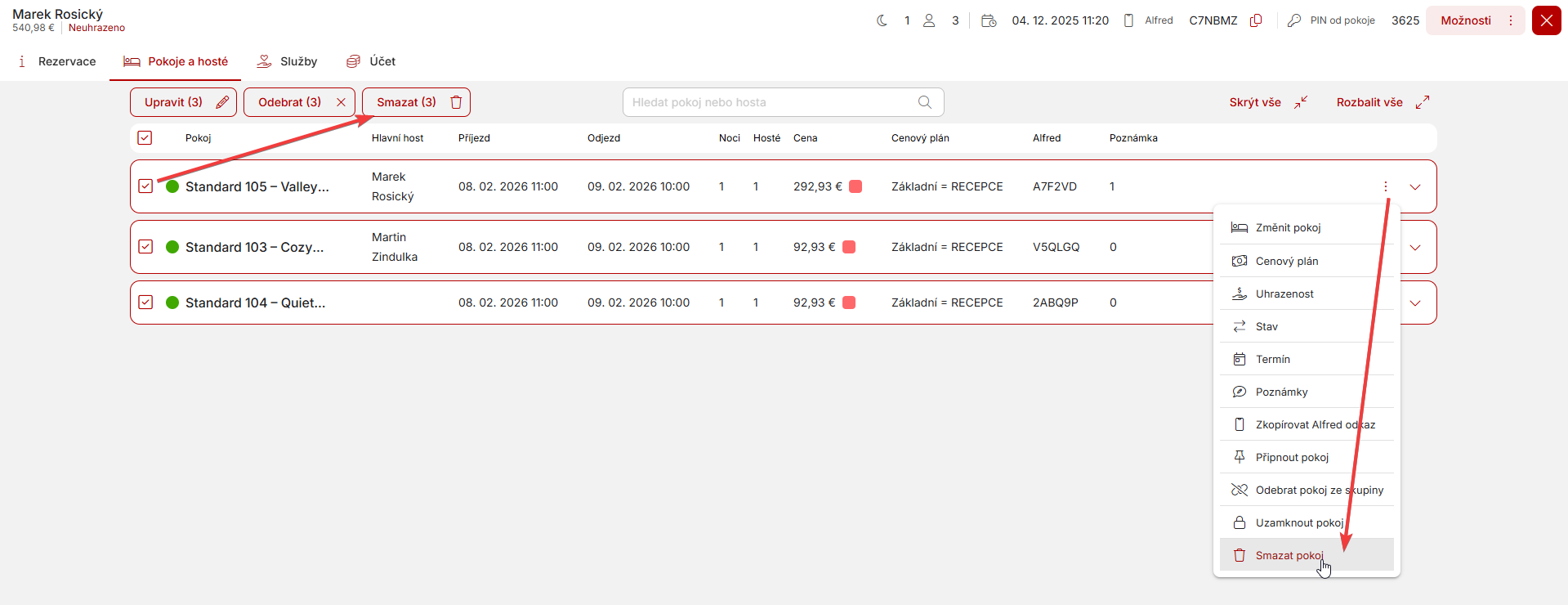Click the magnifier icon in search box
1568x605 pixels.
pyautogui.click(x=924, y=102)
